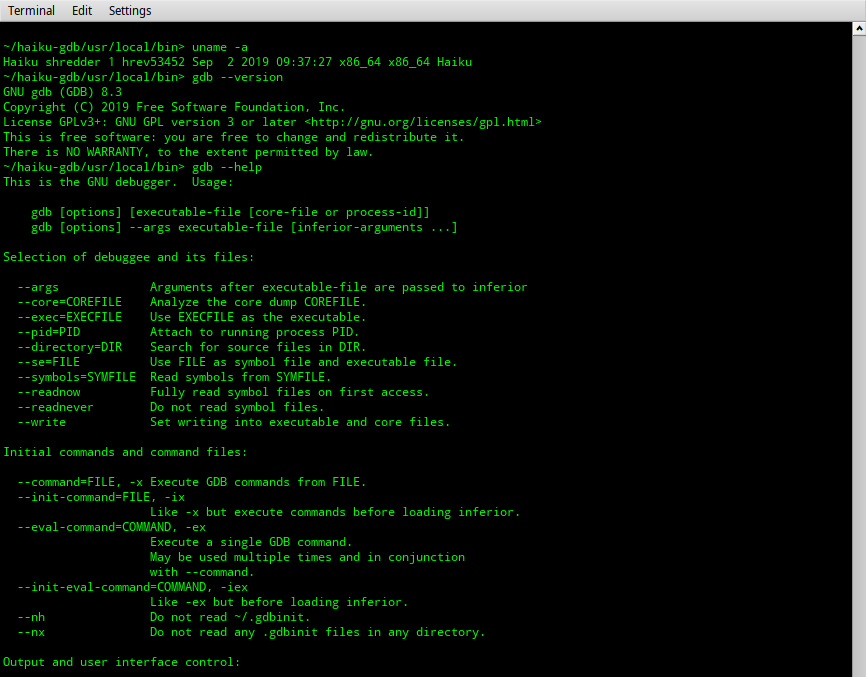Click 'Output and user interface control:' heading
Image resolution: width=866 pixels, height=677 pixels.
click(122, 662)
